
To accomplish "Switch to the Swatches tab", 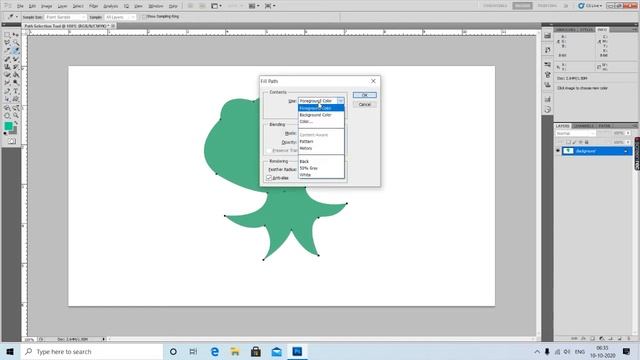I will (567, 30).
